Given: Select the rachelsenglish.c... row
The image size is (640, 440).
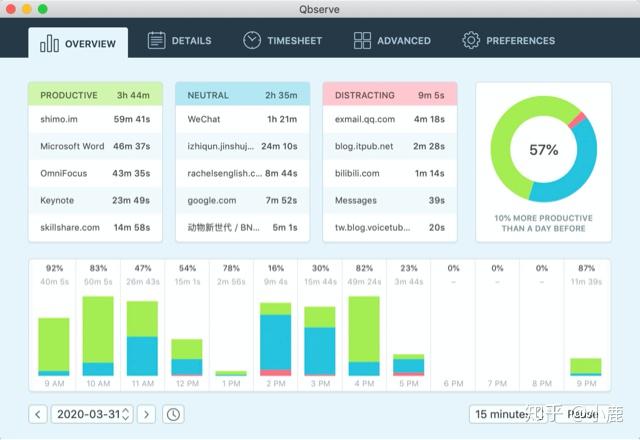Looking at the screenshot, I should tap(242, 173).
